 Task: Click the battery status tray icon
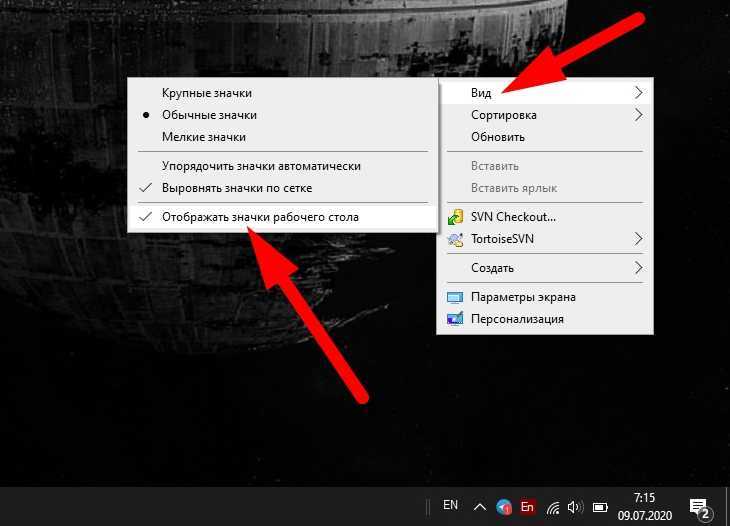point(600,507)
